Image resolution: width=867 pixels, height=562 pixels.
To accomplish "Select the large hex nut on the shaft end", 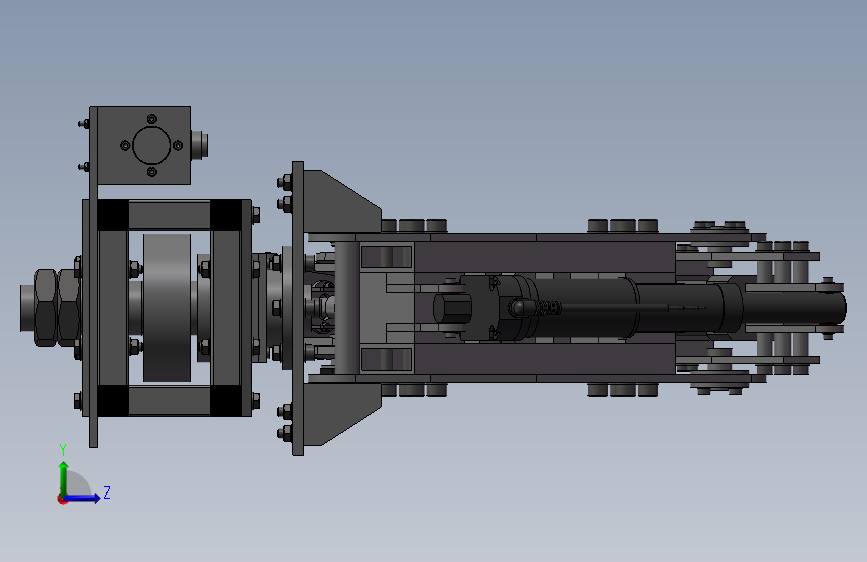I will click(x=46, y=308).
